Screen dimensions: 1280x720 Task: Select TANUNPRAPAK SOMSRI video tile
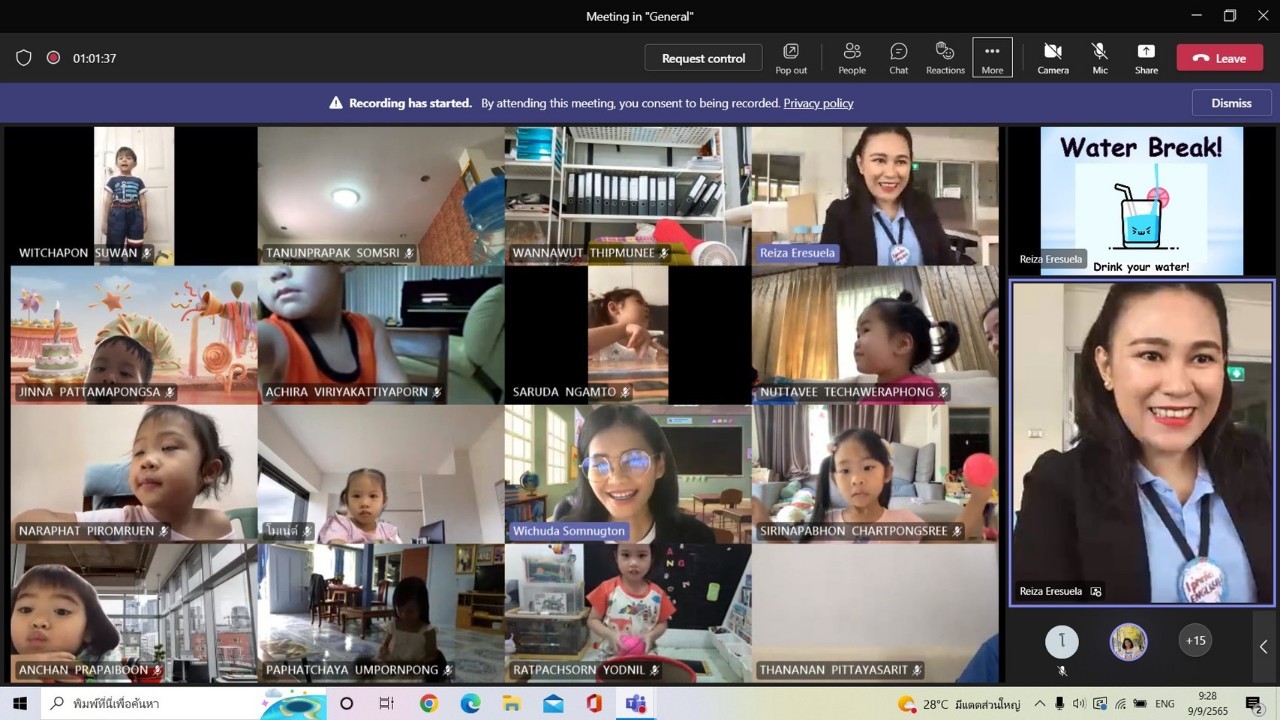[x=381, y=195]
